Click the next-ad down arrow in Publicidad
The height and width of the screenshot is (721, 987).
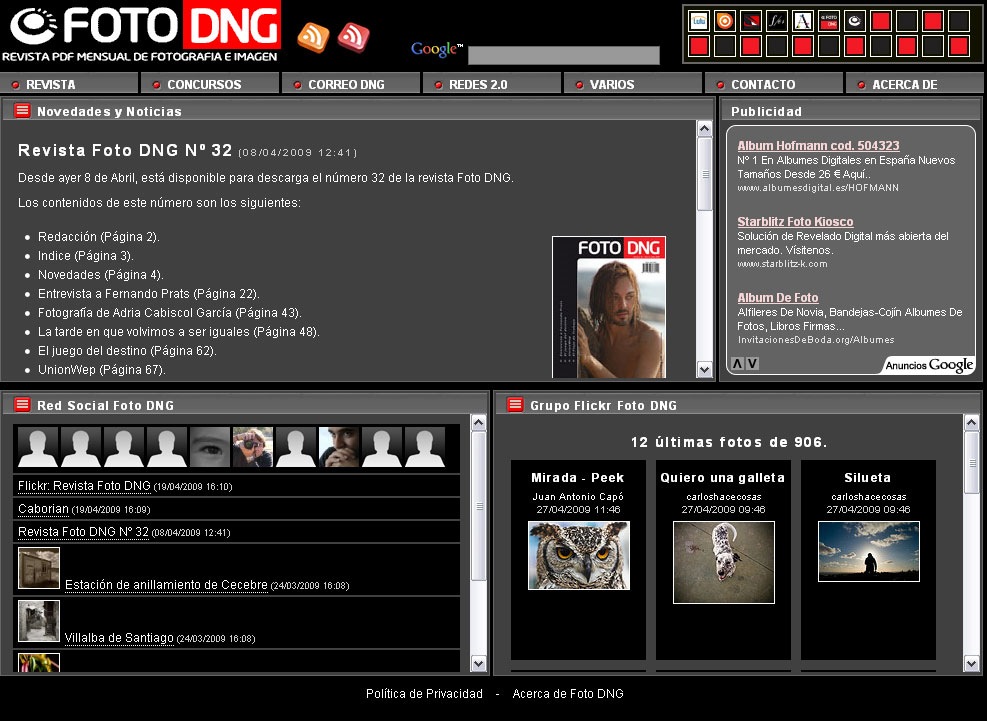pyautogui.click(x=752, y=363)
